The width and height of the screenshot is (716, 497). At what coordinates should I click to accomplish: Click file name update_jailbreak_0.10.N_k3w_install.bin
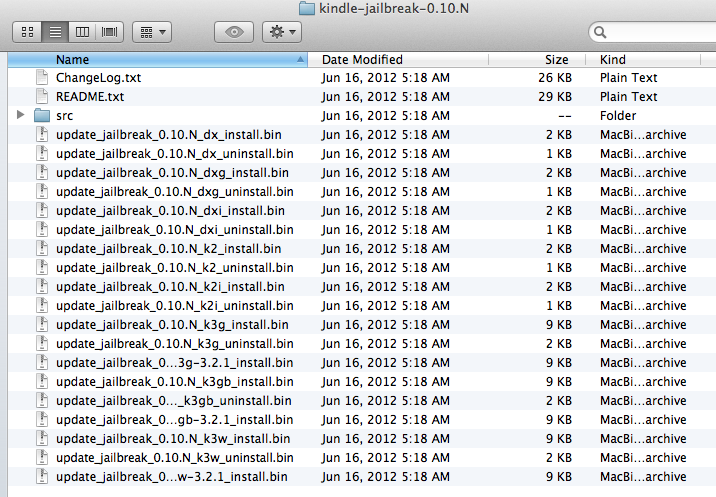173,439
